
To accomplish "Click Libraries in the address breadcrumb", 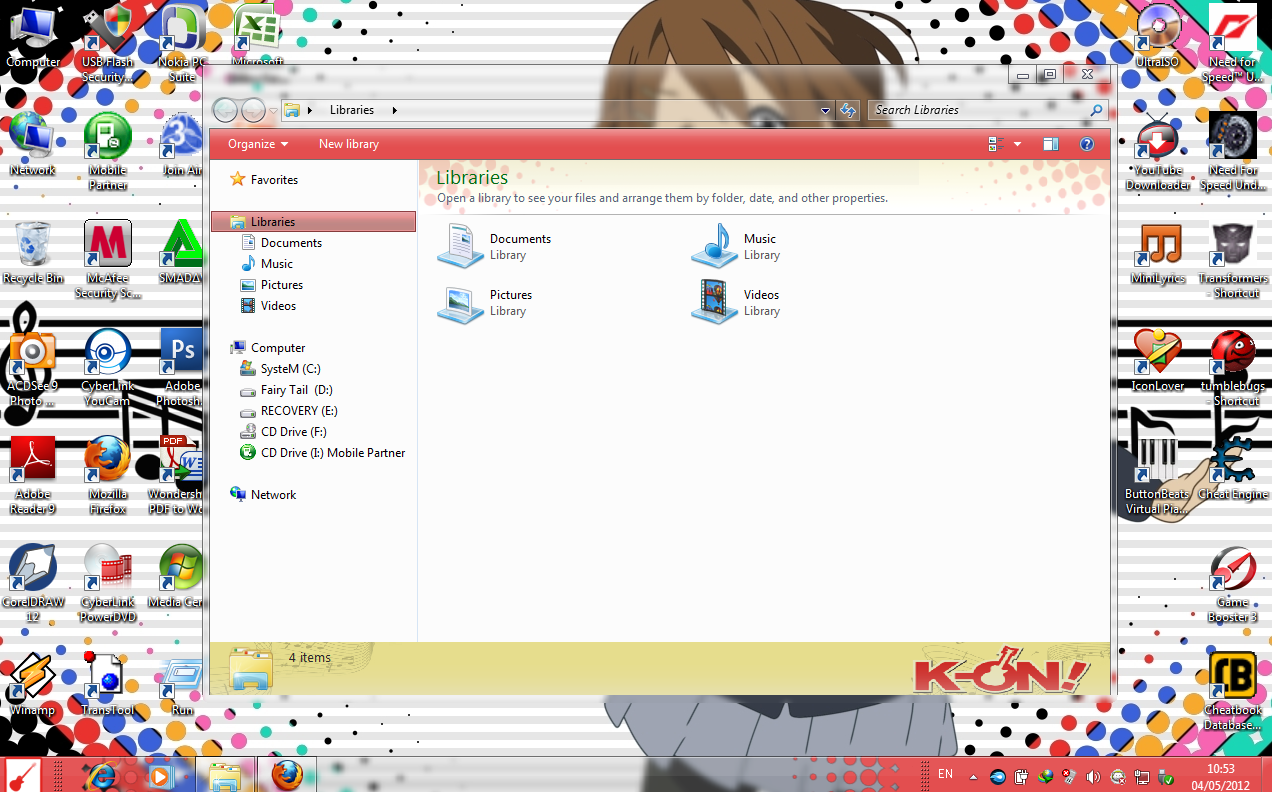I will pos(352,110).
